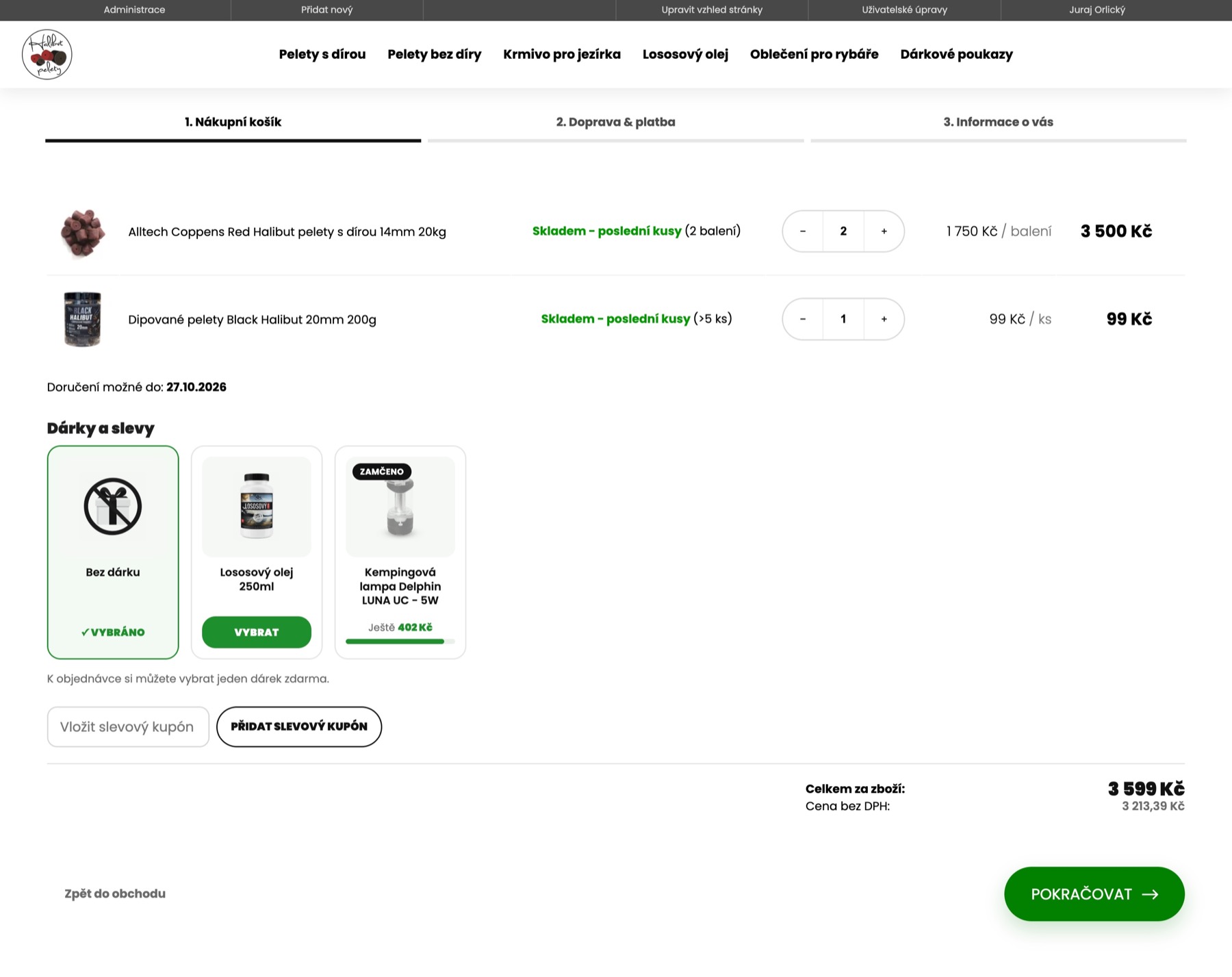This screenshot has height=977, width=1232.
Task: Go back via Zpět do obchodu
Action: point(115,893)
